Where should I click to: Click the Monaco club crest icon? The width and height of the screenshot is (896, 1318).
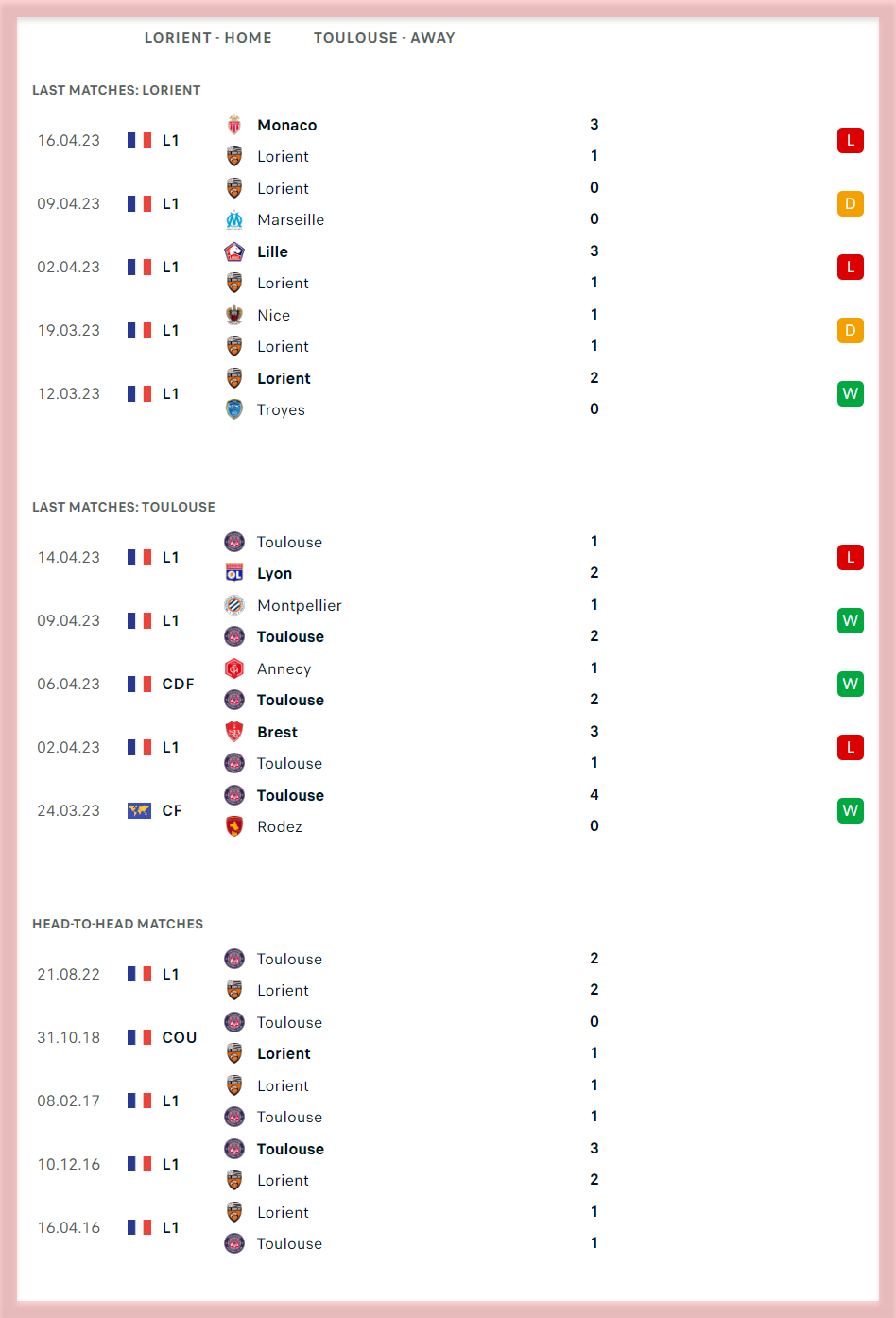click(x=234, y=125)
